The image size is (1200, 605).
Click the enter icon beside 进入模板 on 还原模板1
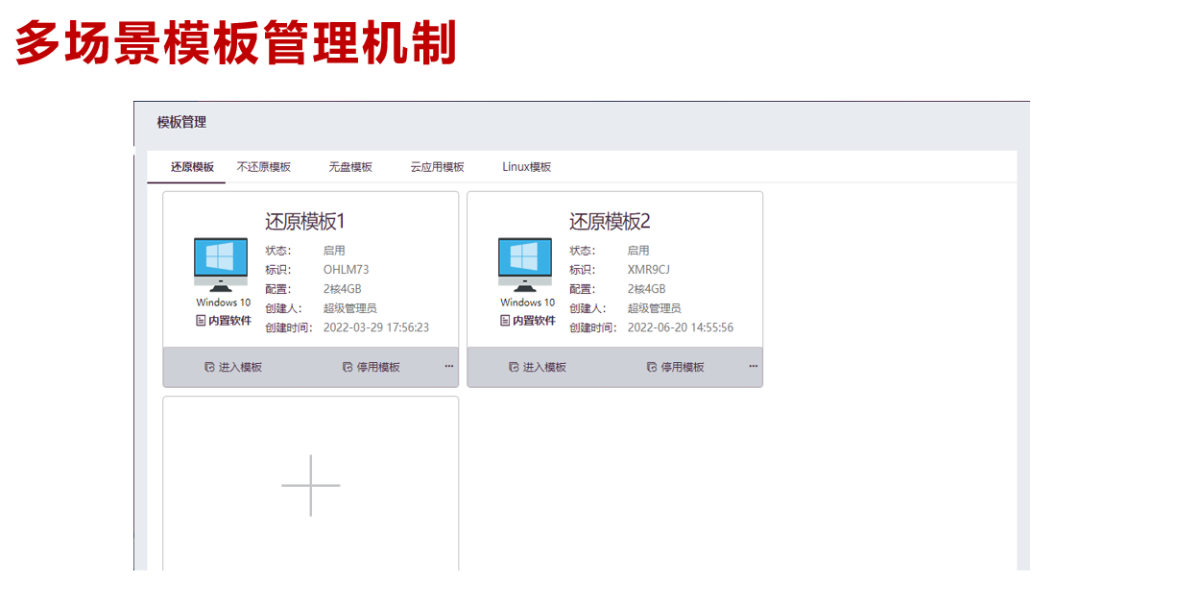(208, 366)
